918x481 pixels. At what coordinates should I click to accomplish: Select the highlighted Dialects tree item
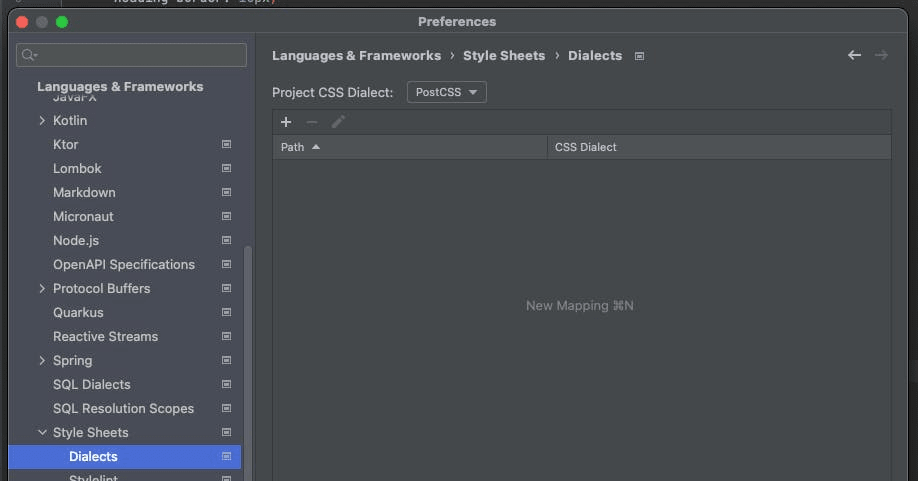point(124,456)
